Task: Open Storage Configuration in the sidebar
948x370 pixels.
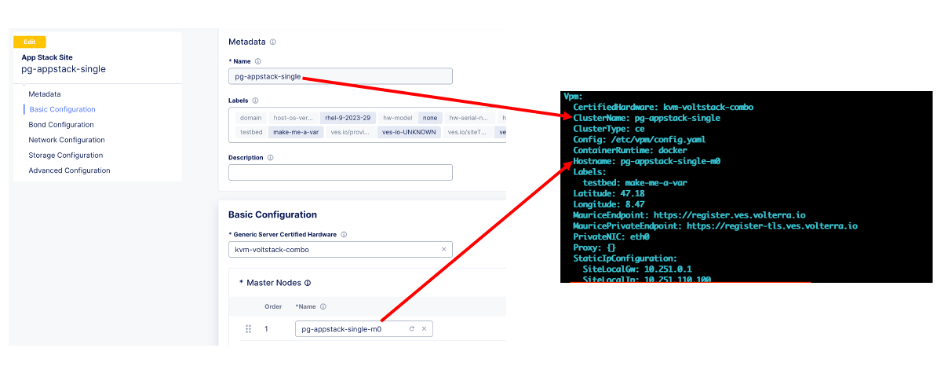Action: coord(65,155)
